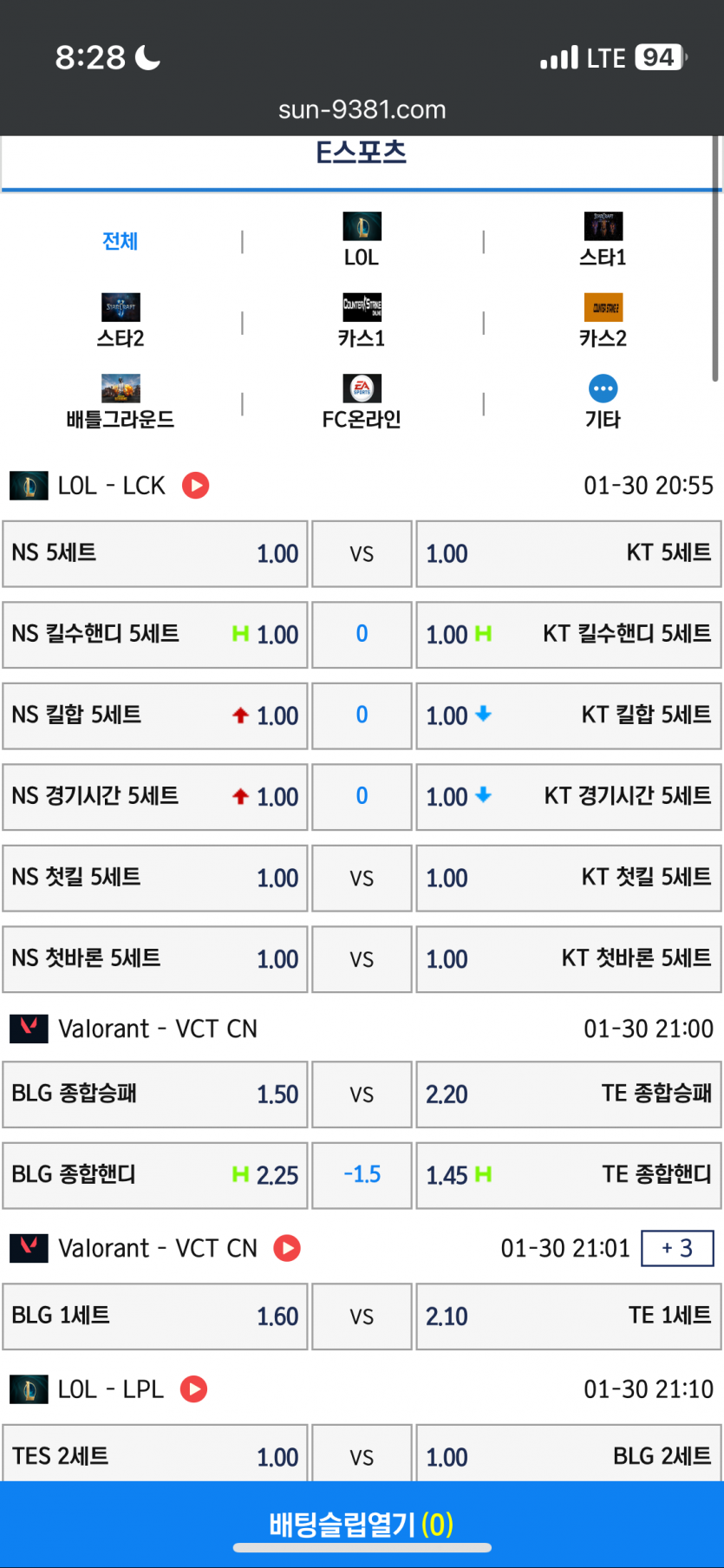Screen dimensions: 724x1568
Task: Select the NS 5세트 1.00 odds bet
Action: pos(155,553)
